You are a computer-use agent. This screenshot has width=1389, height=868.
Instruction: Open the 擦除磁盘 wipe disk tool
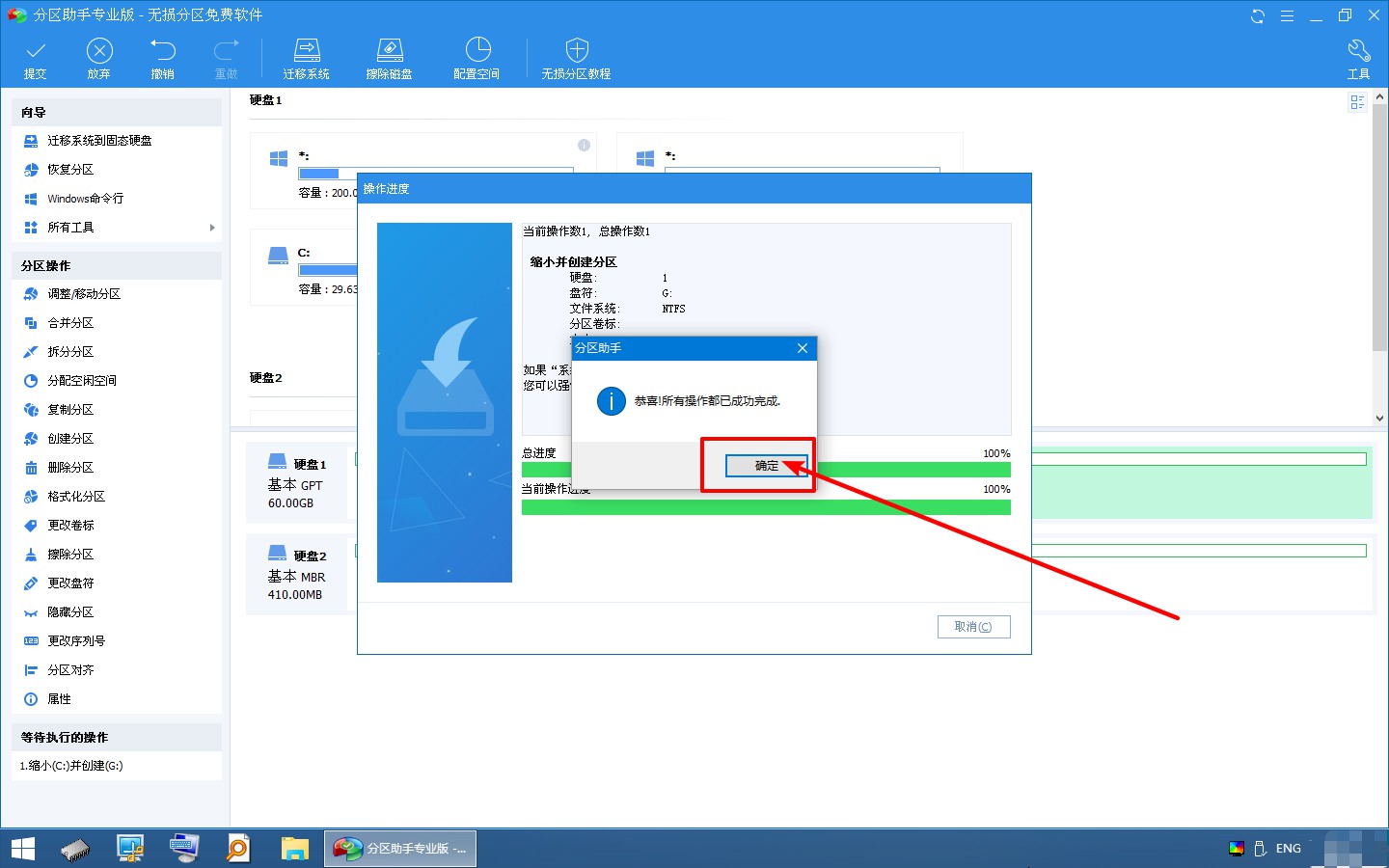390,60
